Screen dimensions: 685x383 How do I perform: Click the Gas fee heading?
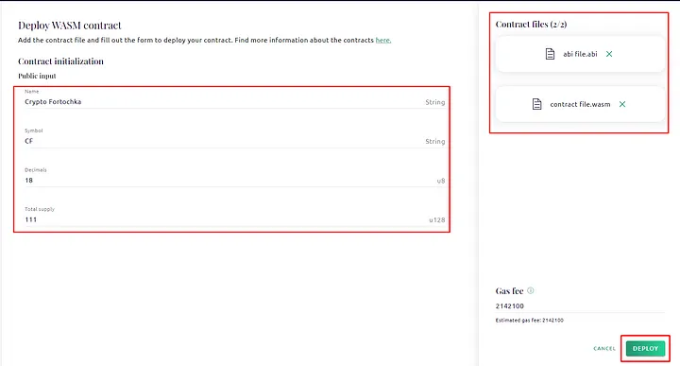tap(509, 291)
